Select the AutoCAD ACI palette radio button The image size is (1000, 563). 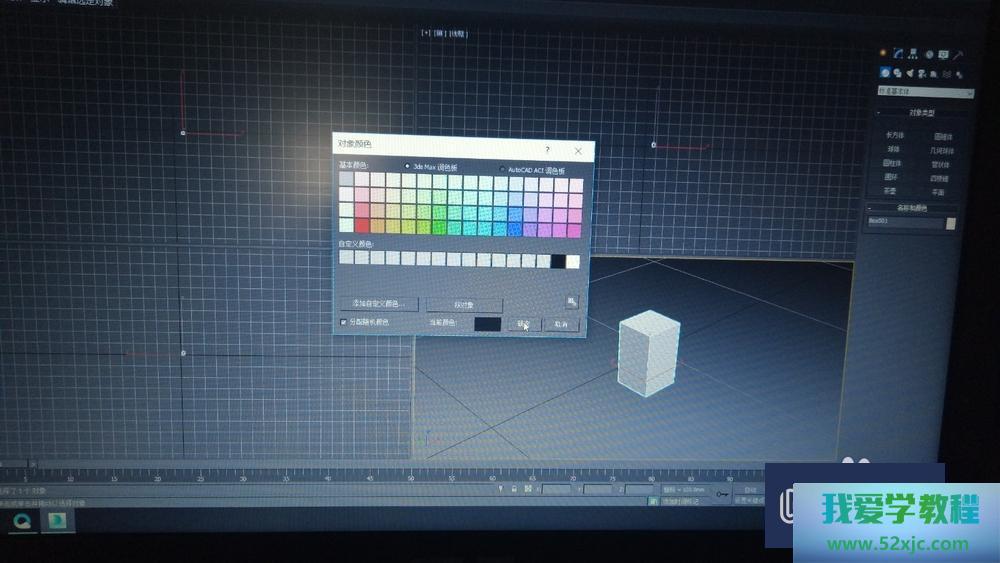(x=501, y=169)
